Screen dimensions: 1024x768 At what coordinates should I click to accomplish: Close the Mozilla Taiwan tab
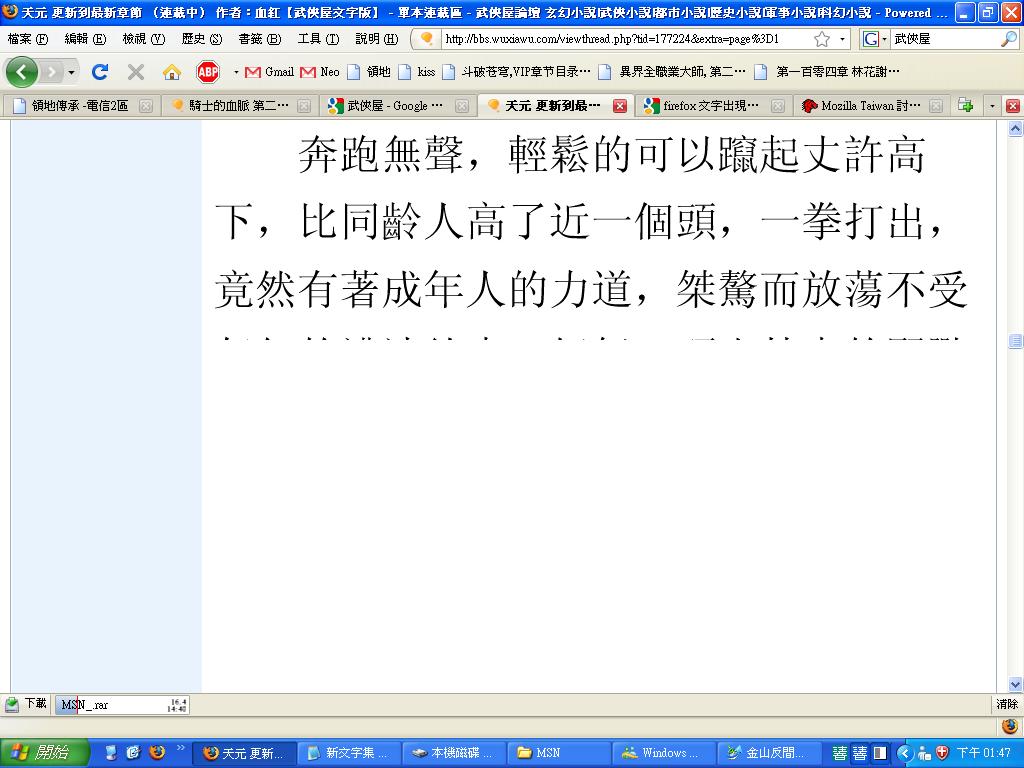pyautogui.click(x=936, y=106)
